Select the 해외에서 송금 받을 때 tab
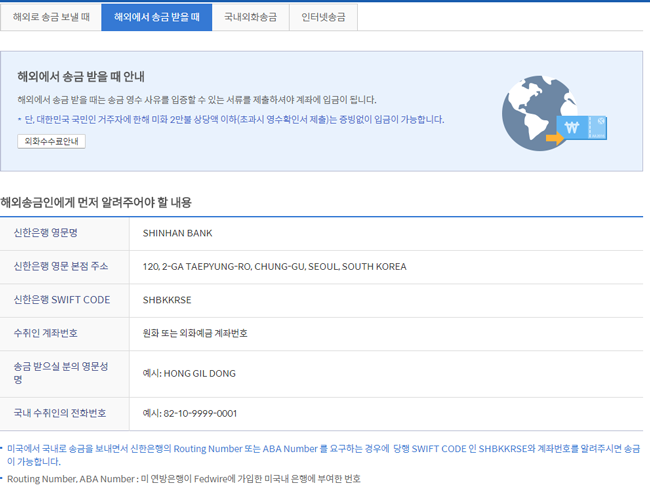This screenshot has height=497, width=650. click(157, 17)
